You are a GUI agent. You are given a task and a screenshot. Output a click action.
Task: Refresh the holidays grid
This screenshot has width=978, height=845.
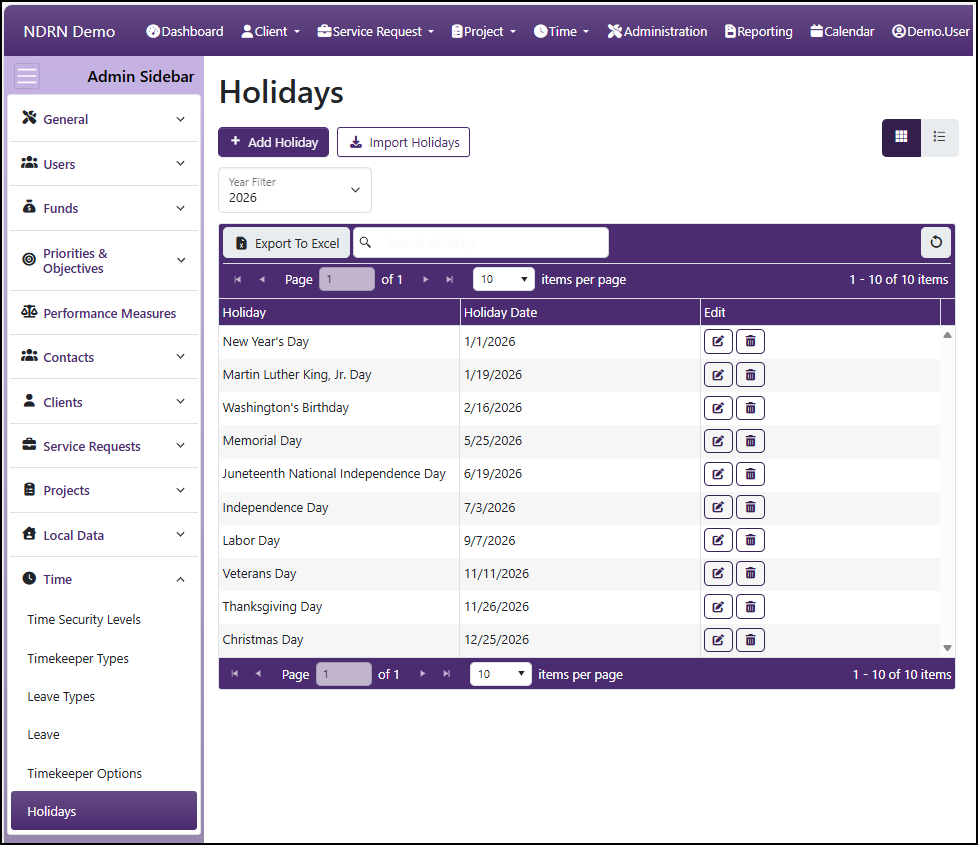(936, 243)
